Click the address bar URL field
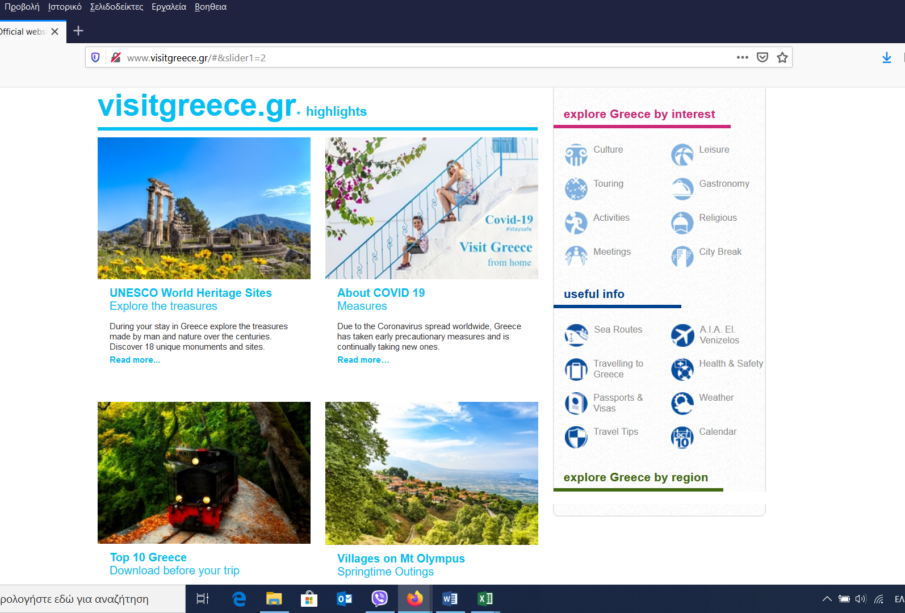Viewport: 905px width, 613px height. coord(400,58)
